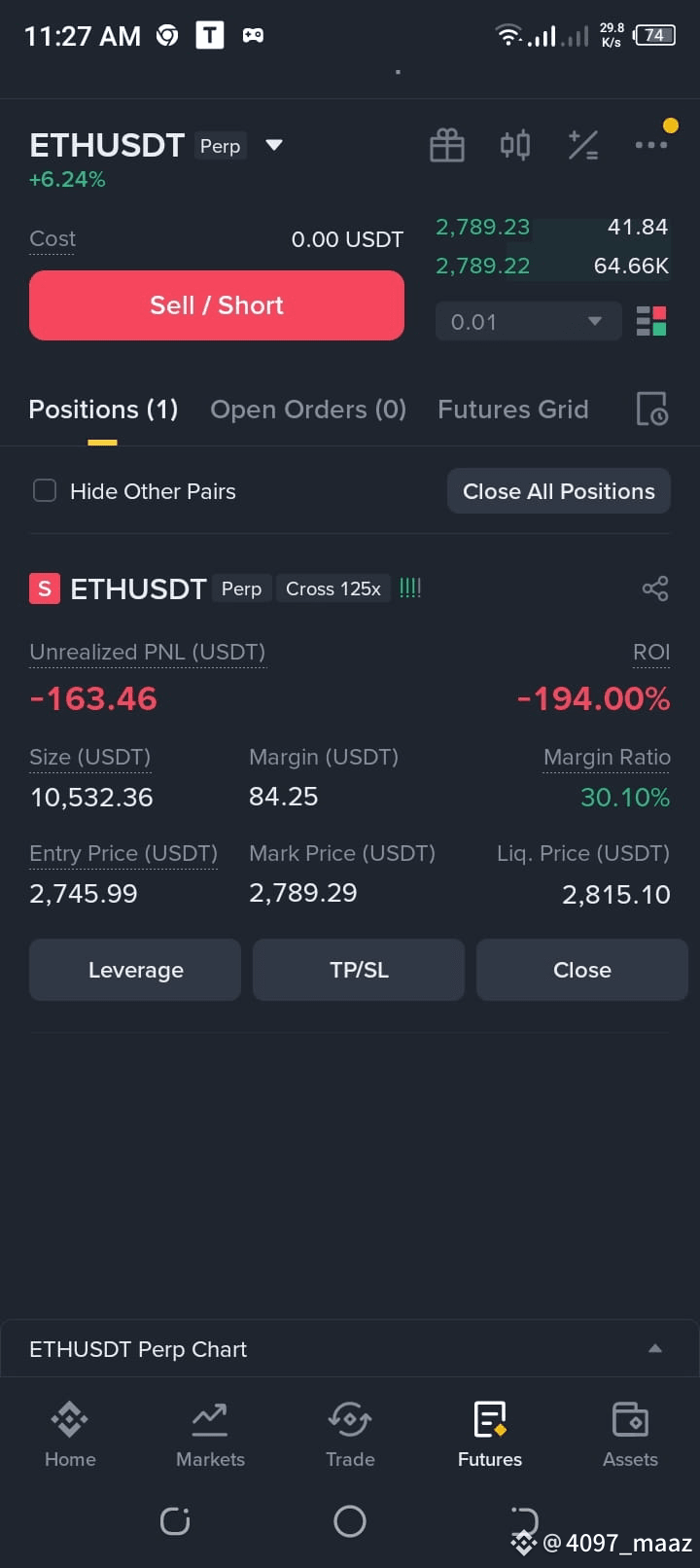Open the gift rewards icon
This screenshot has height=1568, width=700.
[447, 146]
